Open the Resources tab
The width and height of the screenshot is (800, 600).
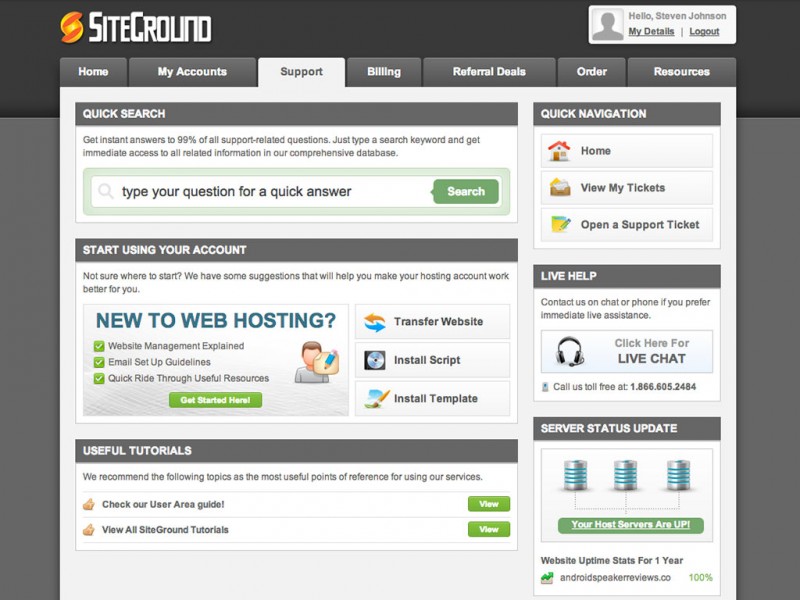tap(682, 72)
